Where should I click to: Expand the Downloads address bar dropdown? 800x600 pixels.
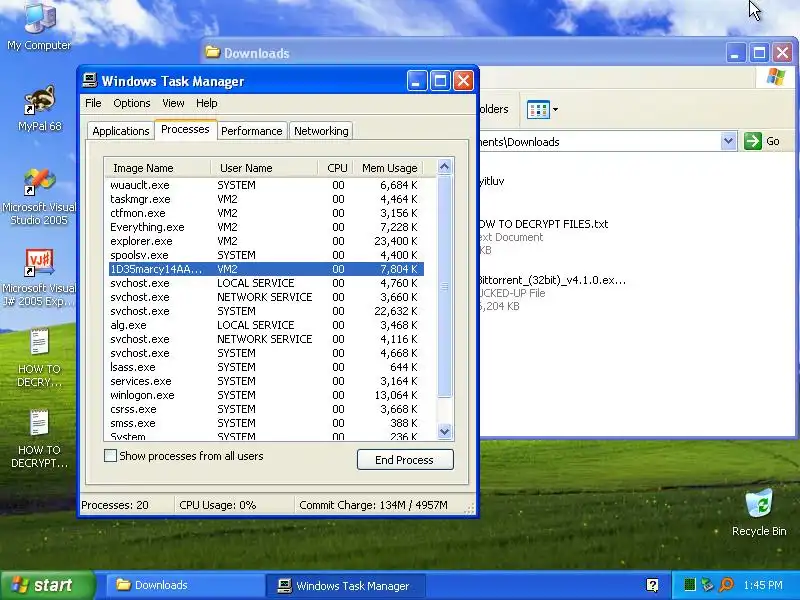pos(729,141)
